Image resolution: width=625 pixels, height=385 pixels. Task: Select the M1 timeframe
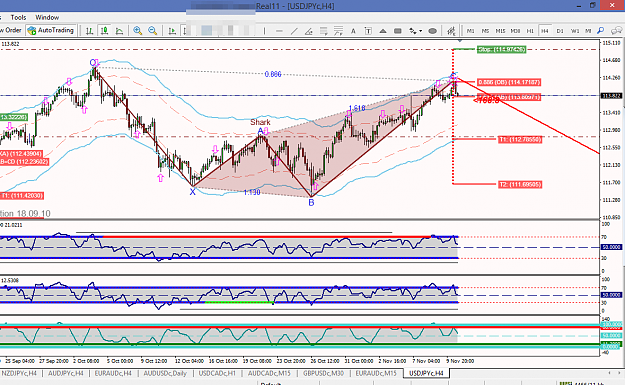470,31
